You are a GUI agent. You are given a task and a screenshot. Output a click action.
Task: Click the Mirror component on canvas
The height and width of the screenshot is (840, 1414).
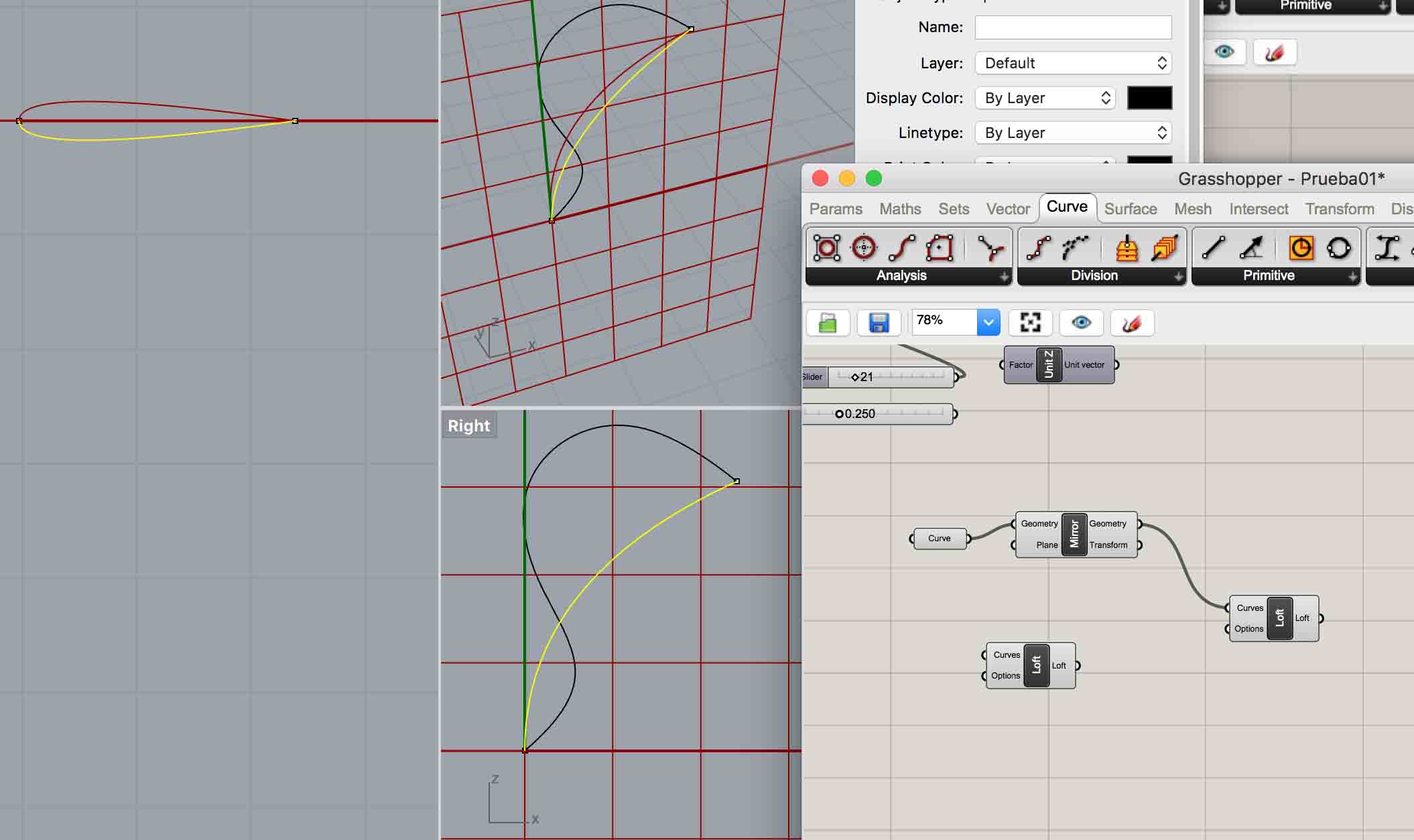point(1074,534)
